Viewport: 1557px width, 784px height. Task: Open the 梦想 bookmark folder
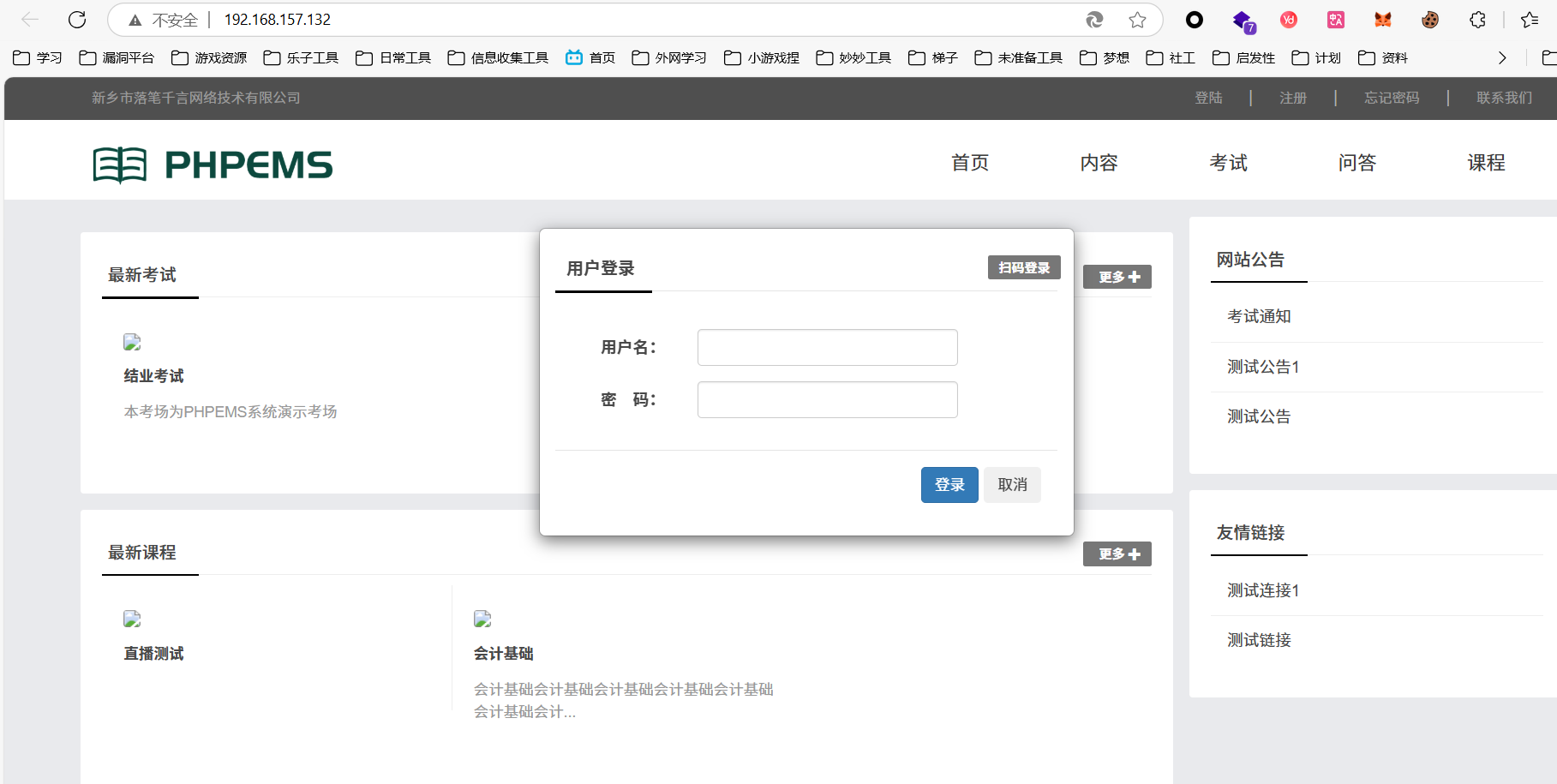click(1105, 57)
